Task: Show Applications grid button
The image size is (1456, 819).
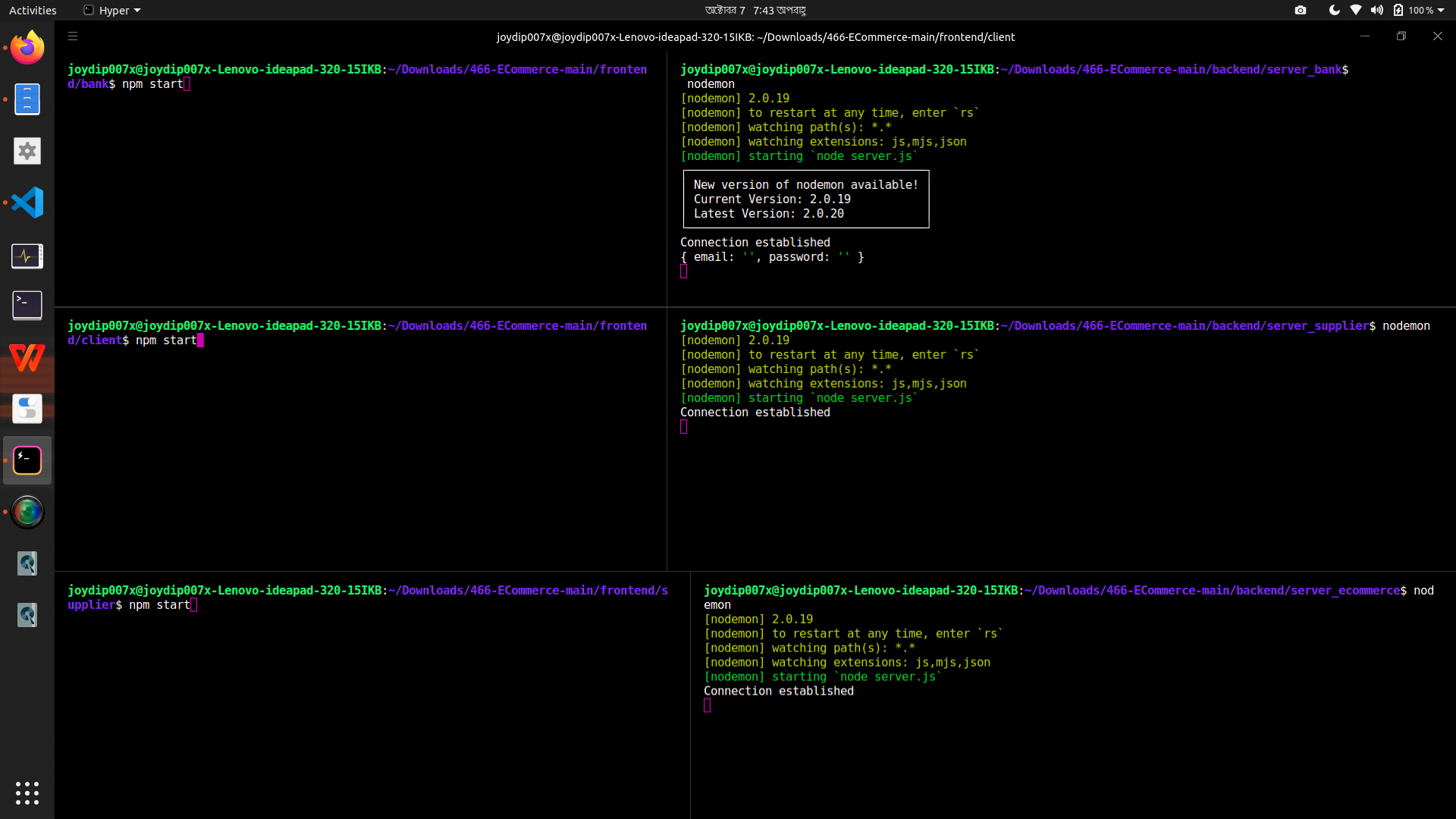Action: [x=27, y=793]
